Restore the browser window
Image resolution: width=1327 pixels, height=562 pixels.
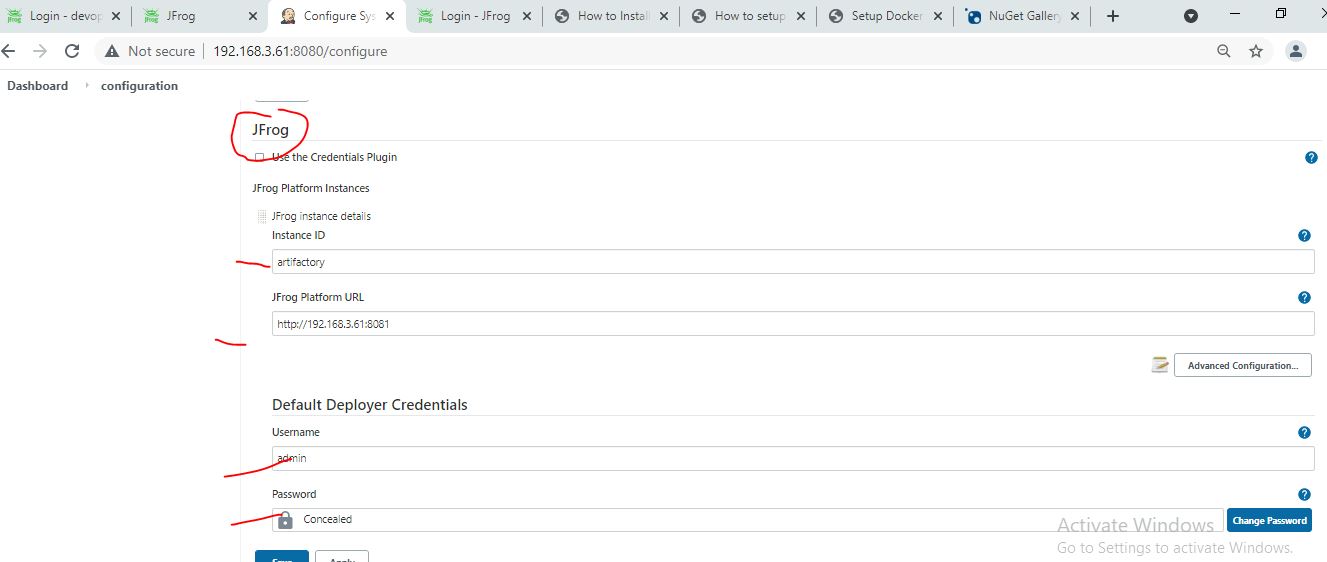1281,14
